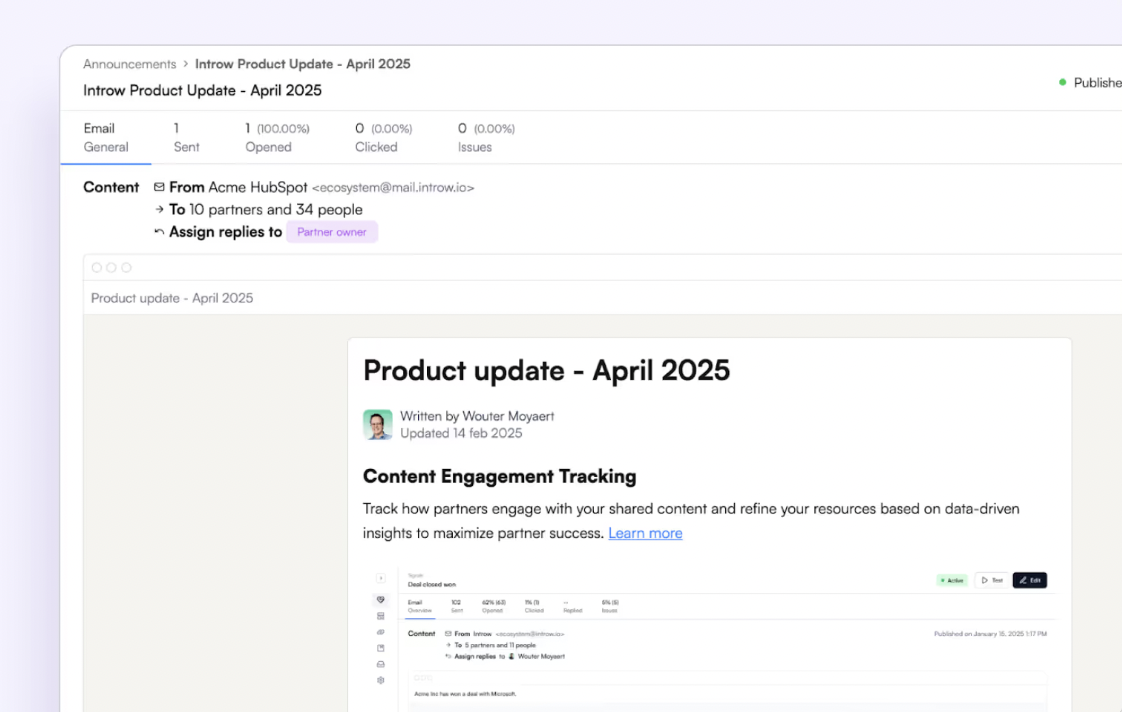
Task: Click the heading 'Product update - April 2025'
Action: [547, 371]
